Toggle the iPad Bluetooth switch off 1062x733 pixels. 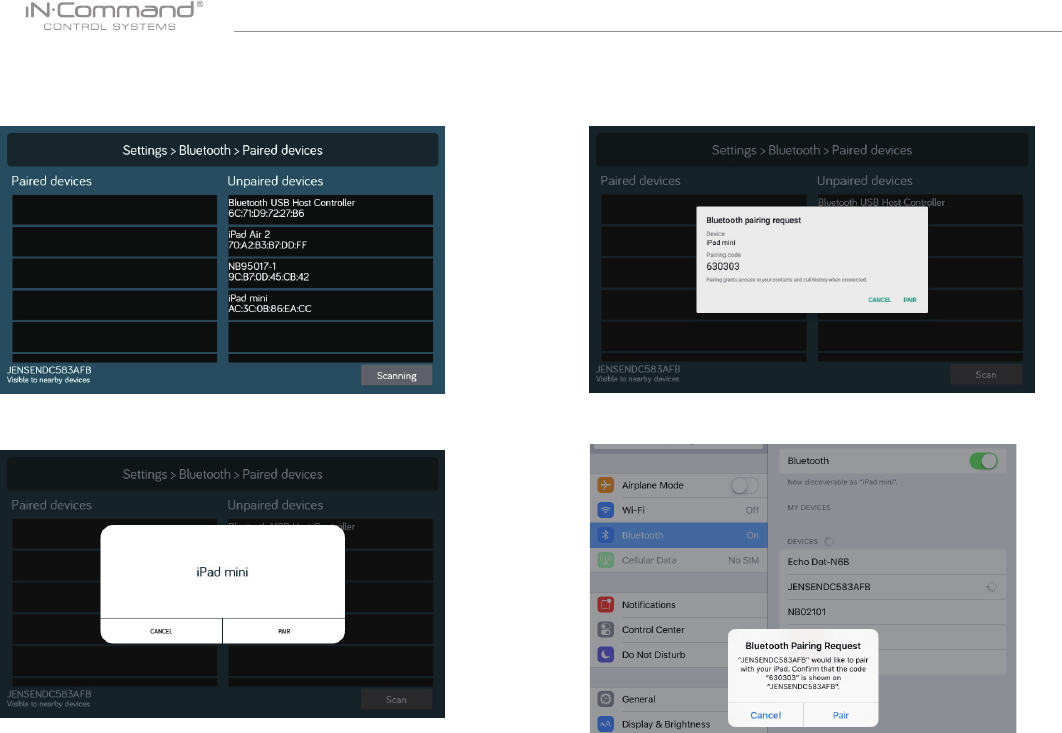click(983, 461)
